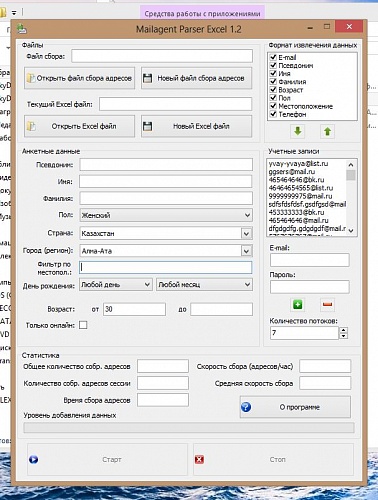Click the Уровень добавления данных progress bar
Screen dimensions: 378x500
[189, 428]
